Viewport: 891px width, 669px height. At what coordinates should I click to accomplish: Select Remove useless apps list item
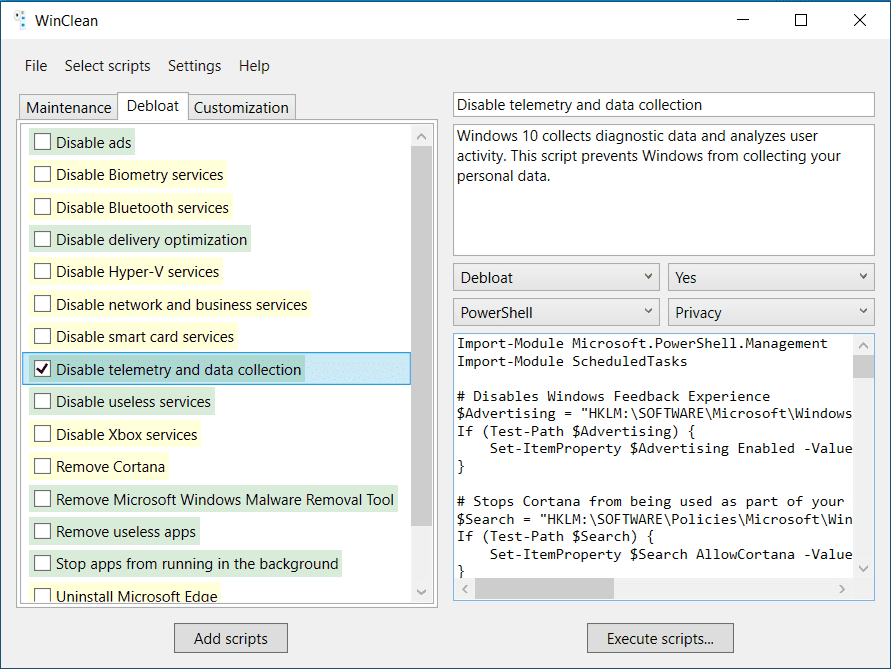126,531
